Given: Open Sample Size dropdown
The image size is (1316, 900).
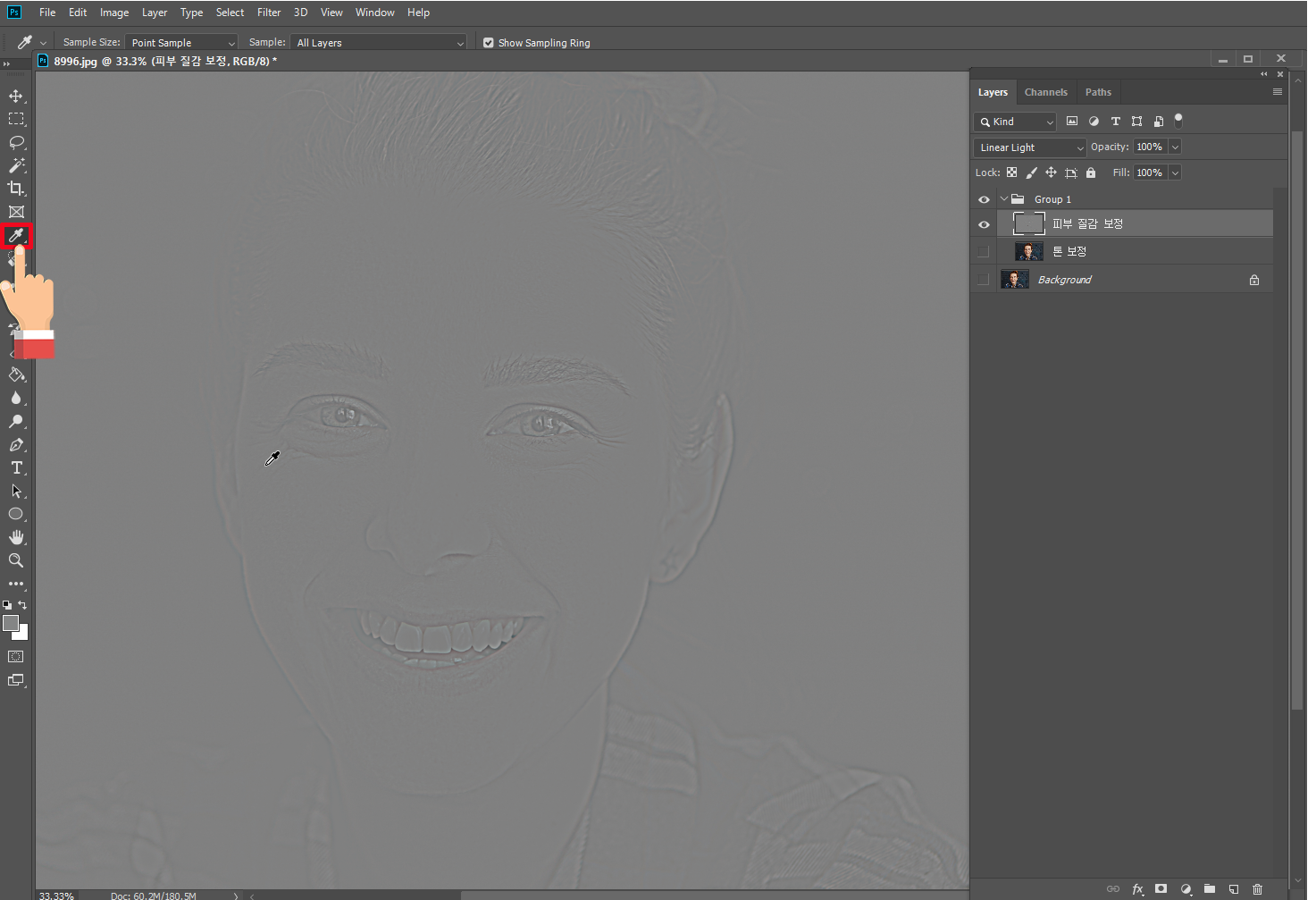Looking at the screenshot, I should (x=181, y=42).
